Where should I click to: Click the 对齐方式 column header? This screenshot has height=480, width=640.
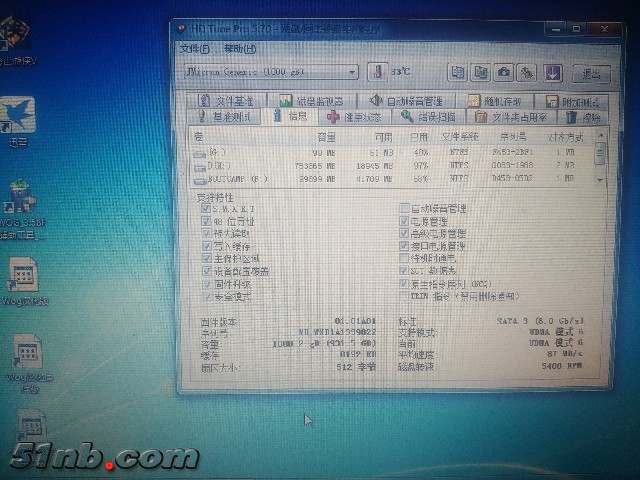click(x=565, y=138)
